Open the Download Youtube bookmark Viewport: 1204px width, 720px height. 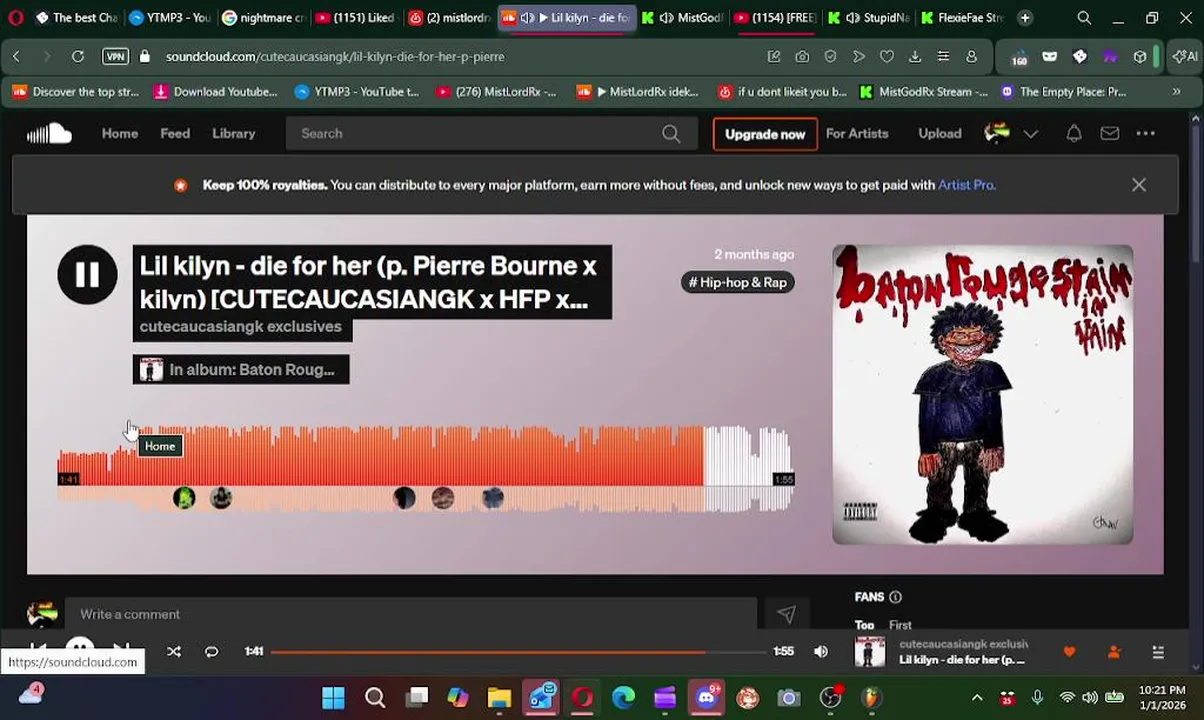click(x=215, y=92)
